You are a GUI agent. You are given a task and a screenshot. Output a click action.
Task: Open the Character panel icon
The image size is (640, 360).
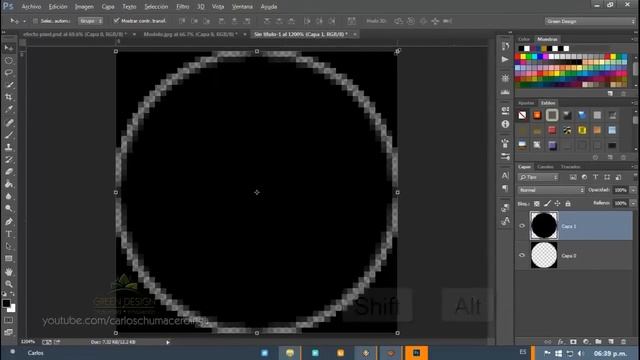505,176
